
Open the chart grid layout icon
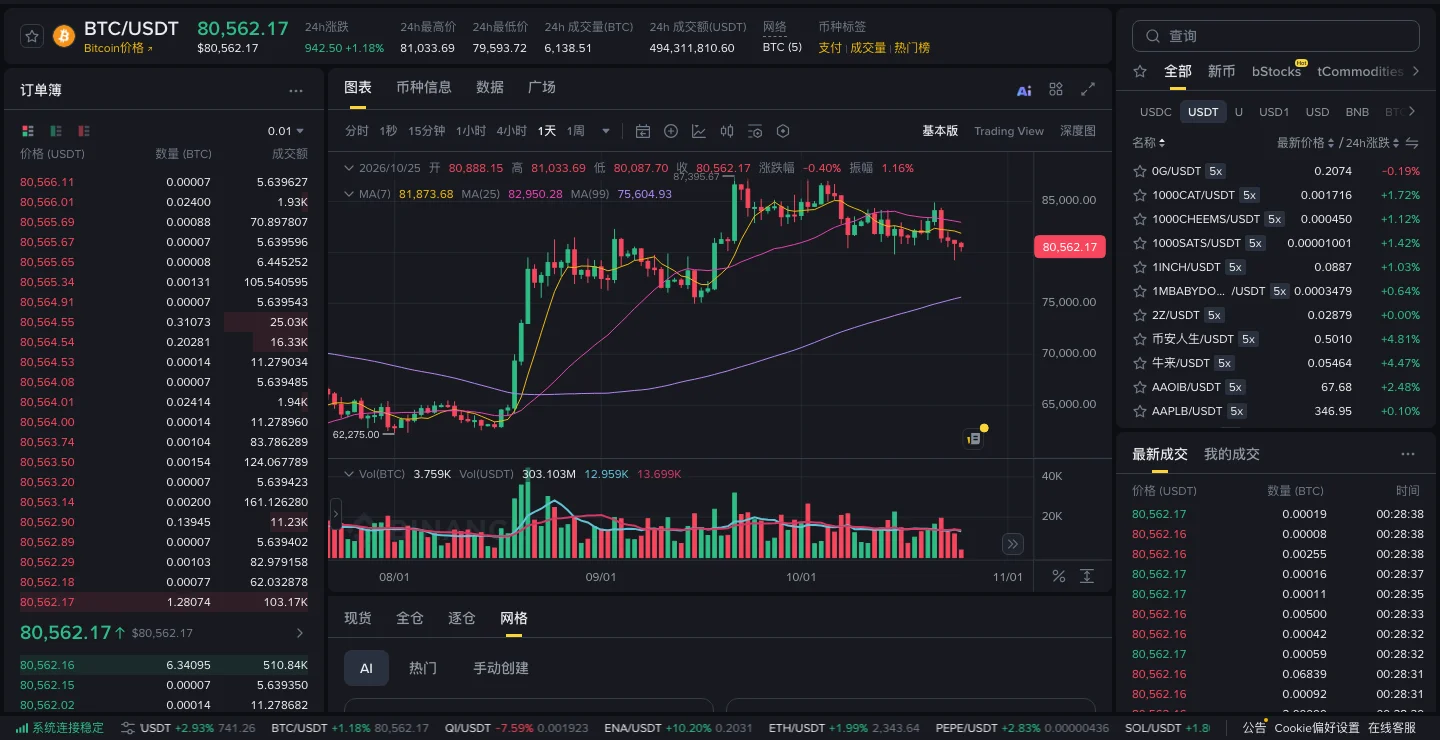[1056, 89]
